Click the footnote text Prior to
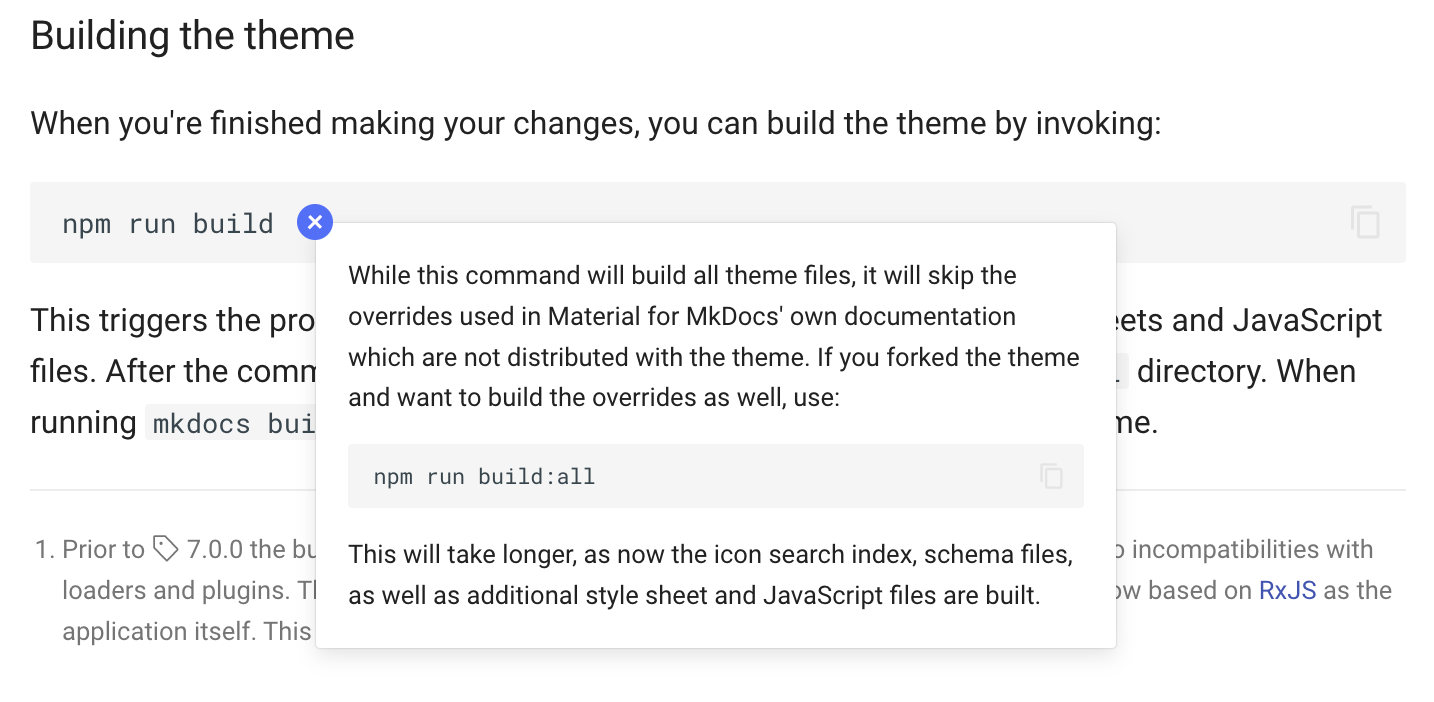 point(104,549)
